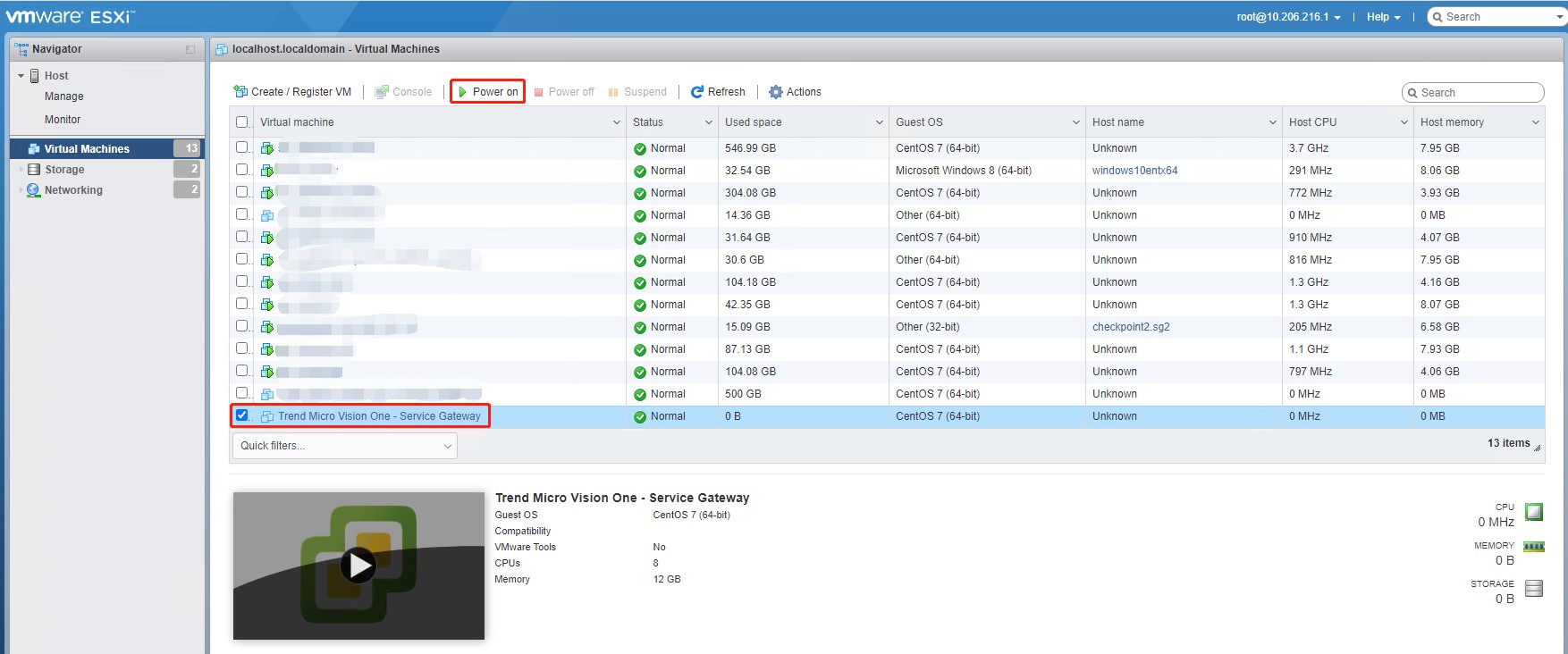
Task: Click the Refresh icon in toolbar
Action: [x=697, y=92]
